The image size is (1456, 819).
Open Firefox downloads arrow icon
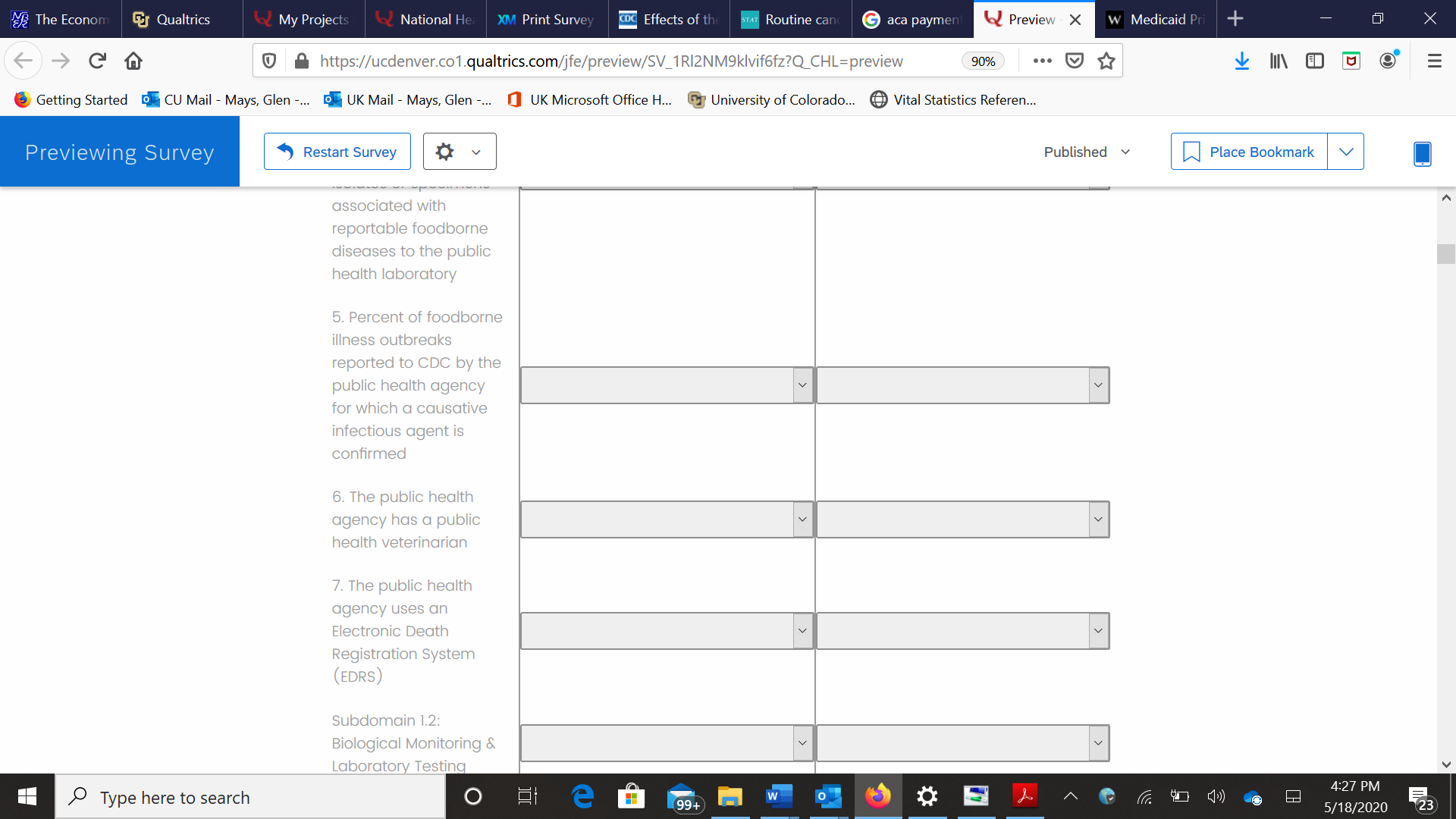click(x=1241, y=61)
